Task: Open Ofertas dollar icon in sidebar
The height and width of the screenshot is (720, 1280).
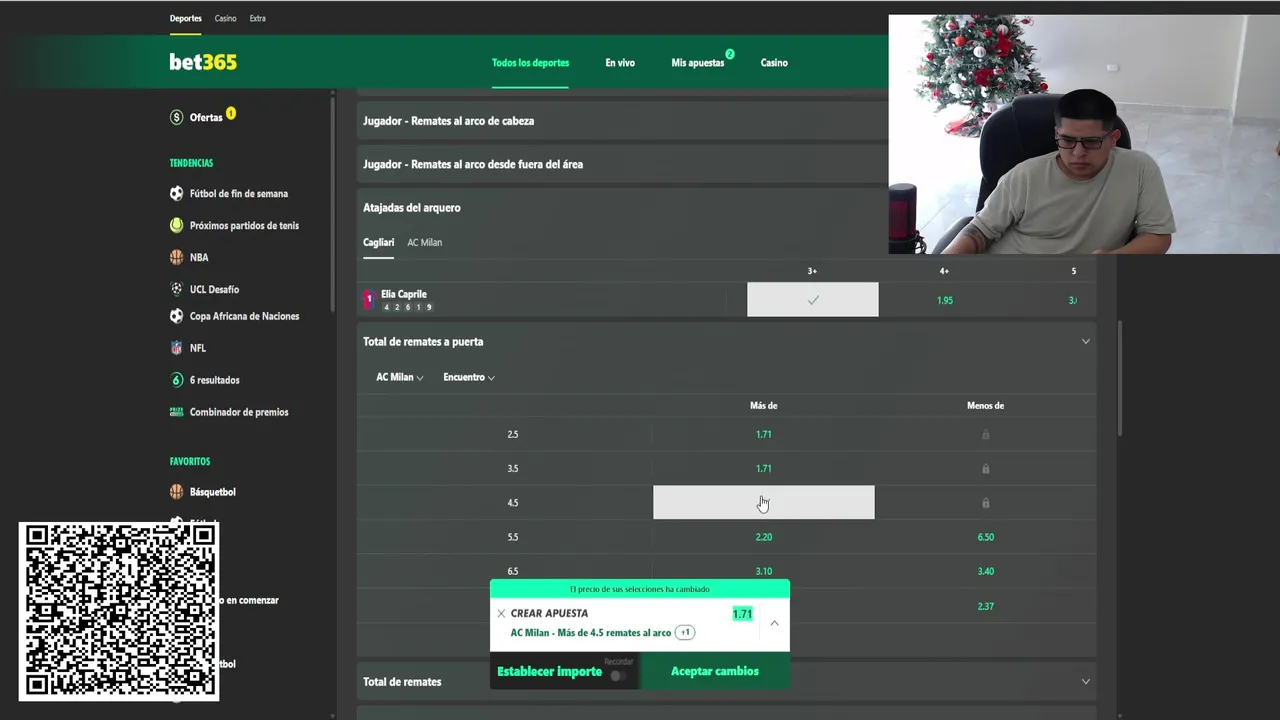Action: coord(176,117)
